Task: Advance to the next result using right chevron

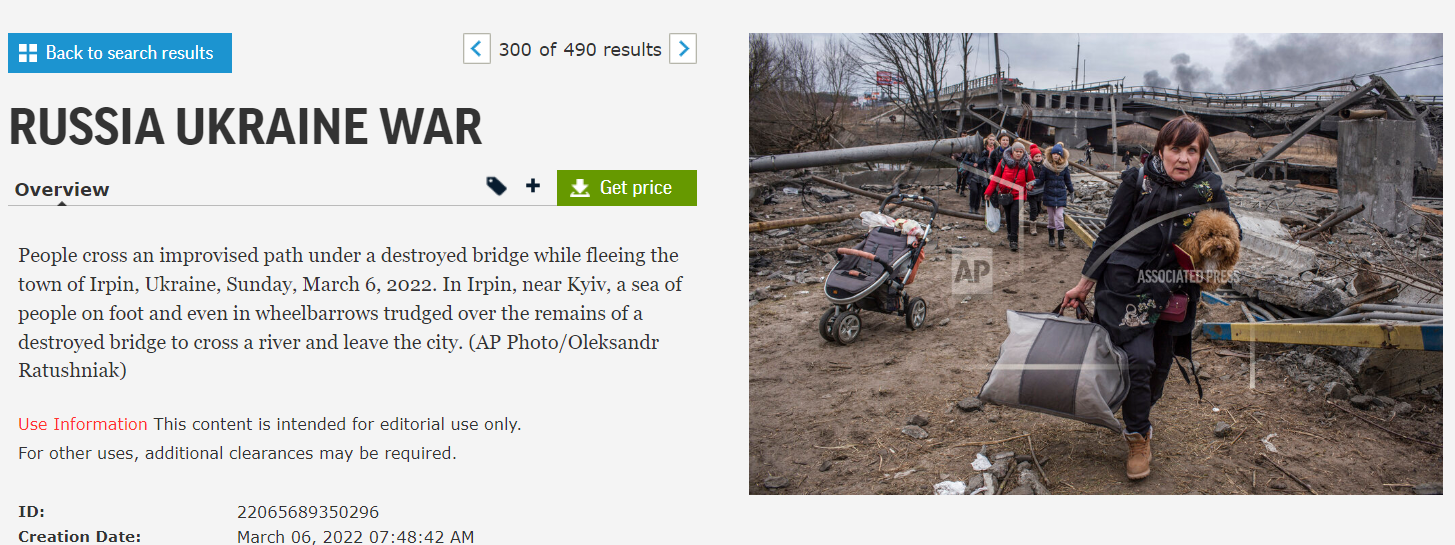Action: pyautogui.click(x=683, y=49)
